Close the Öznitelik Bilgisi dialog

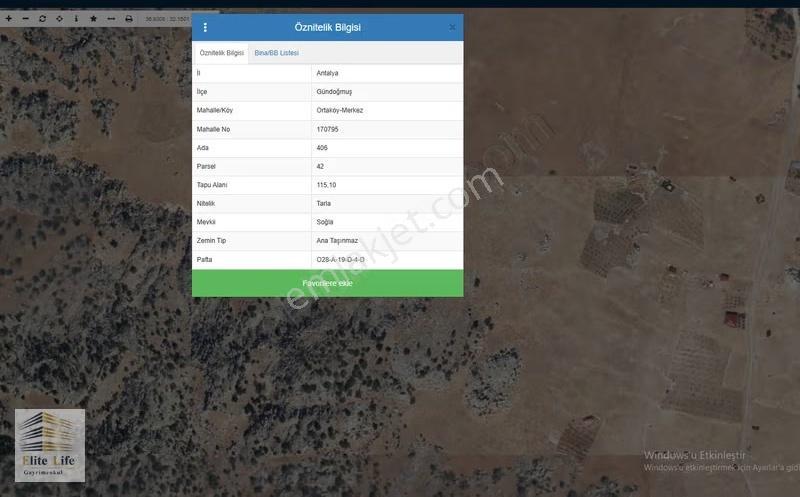click(x=452, y=27)
